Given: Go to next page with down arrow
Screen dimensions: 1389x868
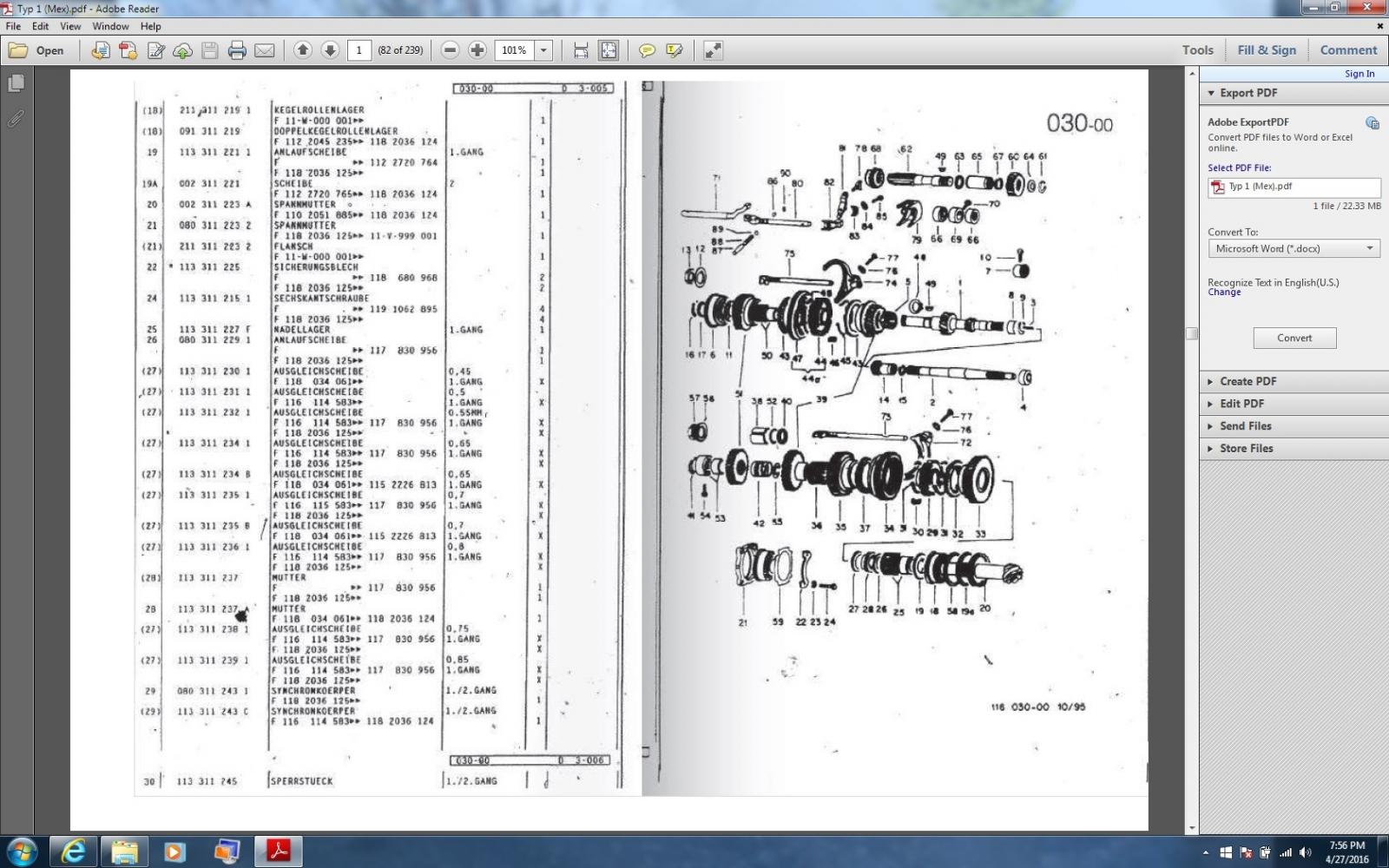Looking at the screenshot, I should coord(330,50).
